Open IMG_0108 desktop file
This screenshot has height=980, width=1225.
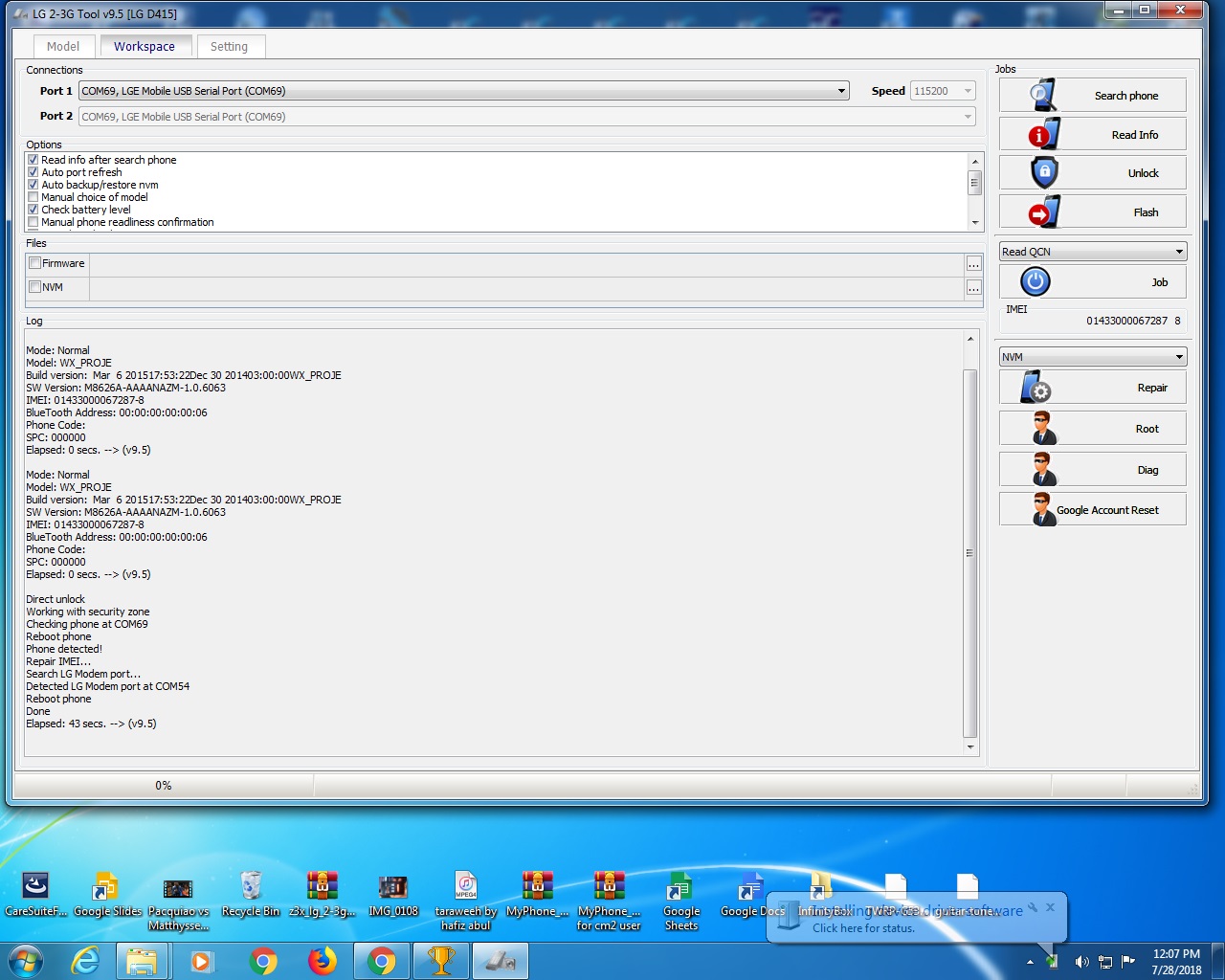(x=393, y=895)
